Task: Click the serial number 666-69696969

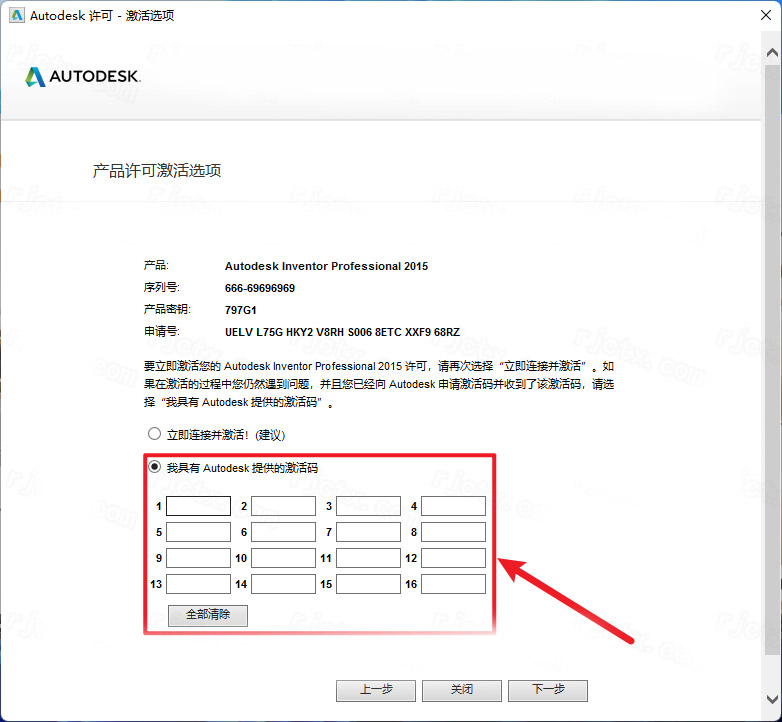Action: point(260,288)
